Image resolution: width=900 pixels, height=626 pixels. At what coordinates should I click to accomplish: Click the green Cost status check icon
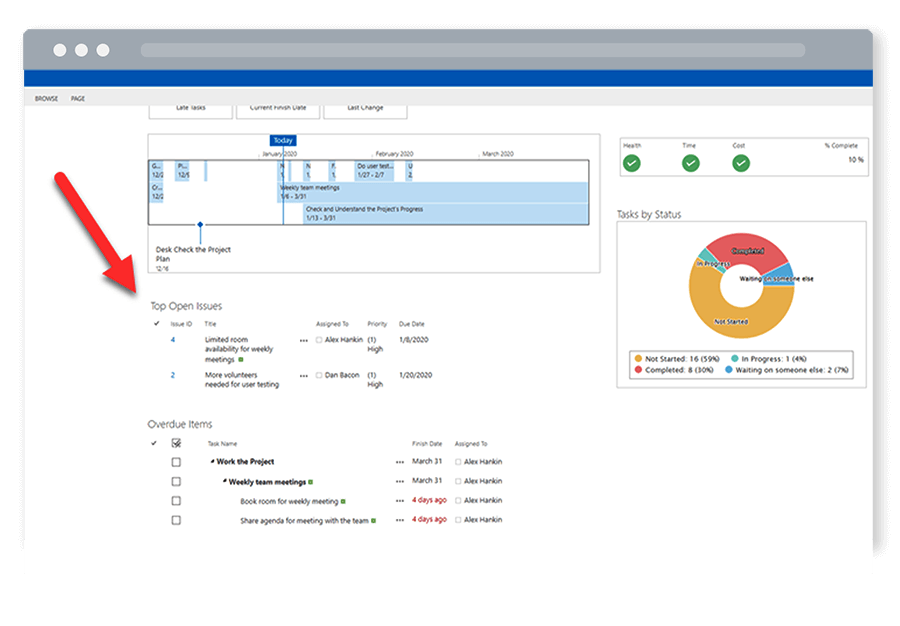click(741, 161)
